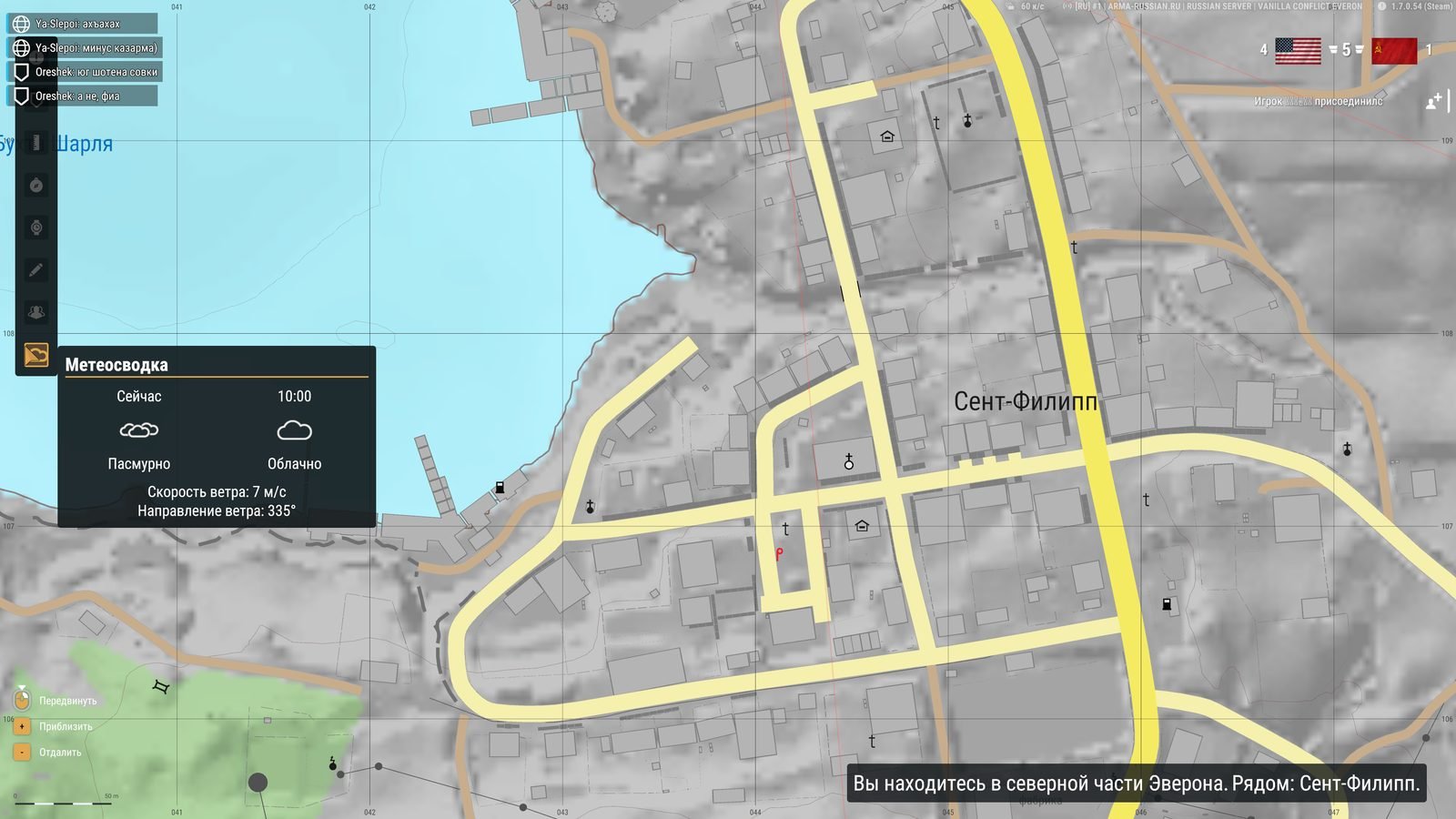
Task: Click the wind direction 335° text
Action: [x=217, y=511]
